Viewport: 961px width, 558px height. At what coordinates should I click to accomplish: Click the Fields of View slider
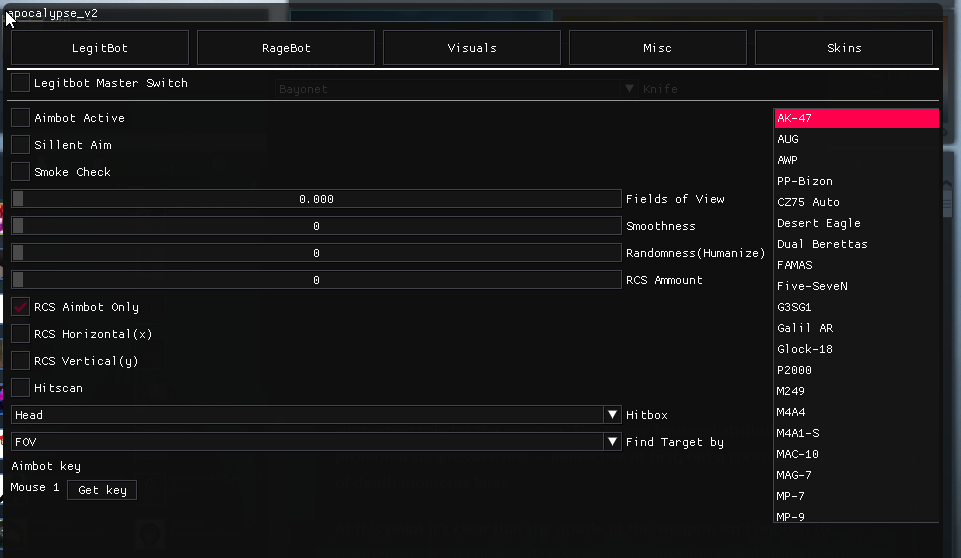(x=316, y=199)
